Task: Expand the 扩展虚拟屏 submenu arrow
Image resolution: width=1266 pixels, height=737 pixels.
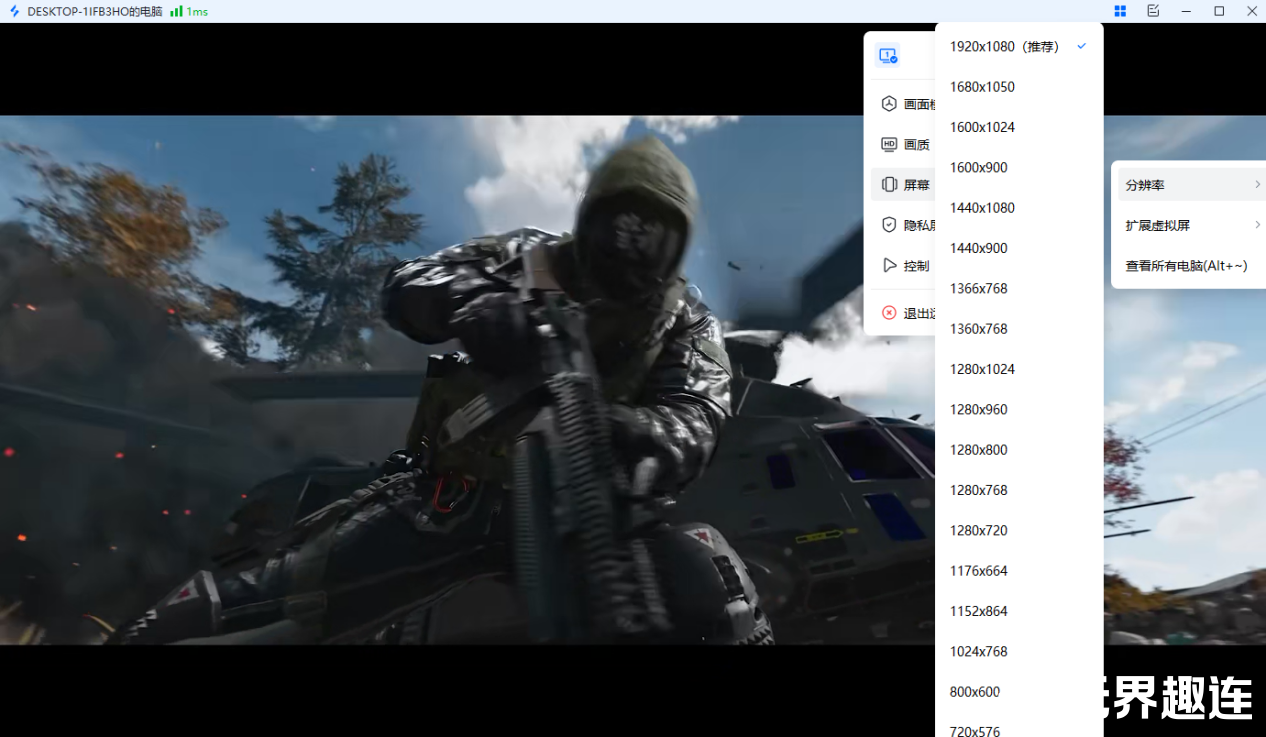Action: pyautogui.click(x=1257, y=225)
